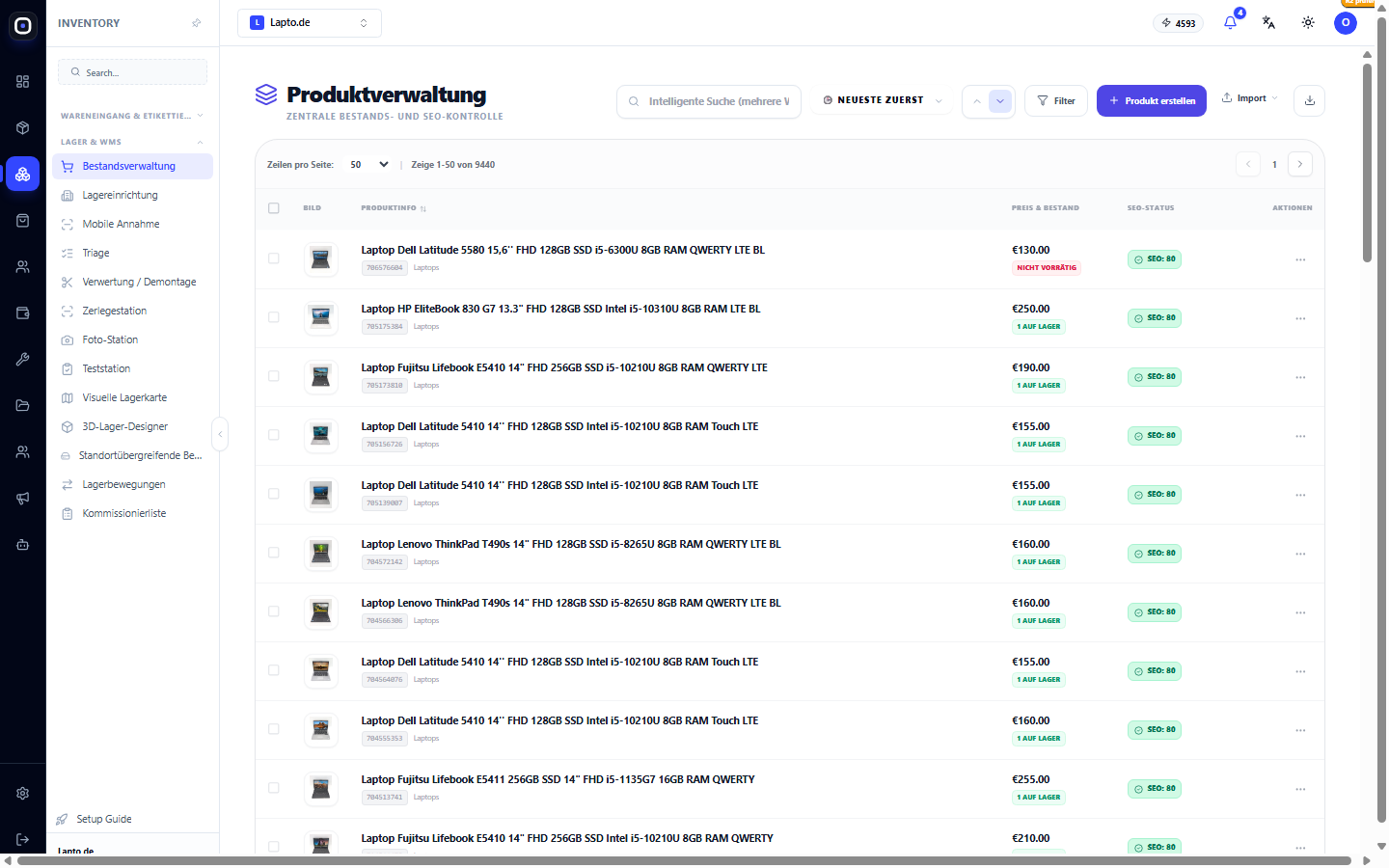Click the download export icon button
The height and width of the screenshot is (868, 1389).
[x=1309, y=100]
